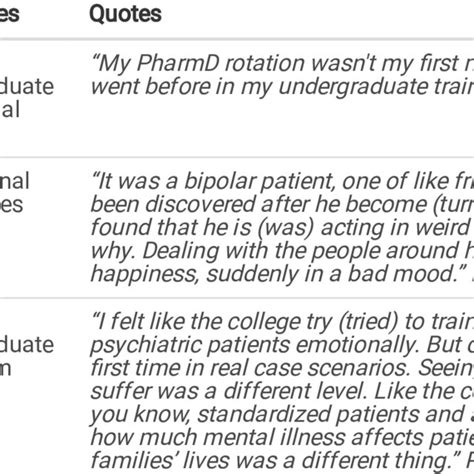Select the line 'went before in my undergraduate'
474x474 pixels.
pos(282,87)
